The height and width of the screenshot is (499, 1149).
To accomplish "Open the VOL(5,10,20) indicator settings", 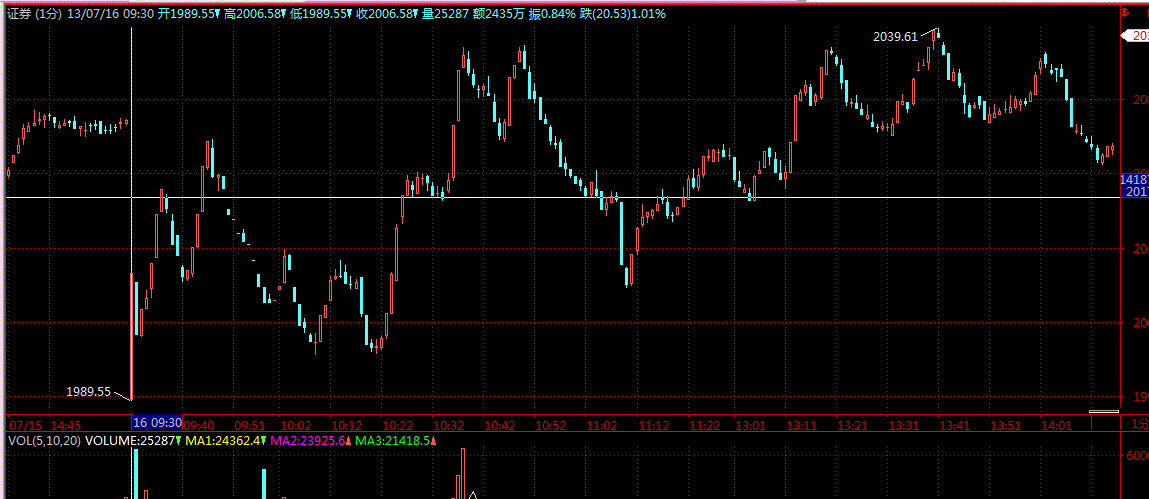I will pos(44,440).
